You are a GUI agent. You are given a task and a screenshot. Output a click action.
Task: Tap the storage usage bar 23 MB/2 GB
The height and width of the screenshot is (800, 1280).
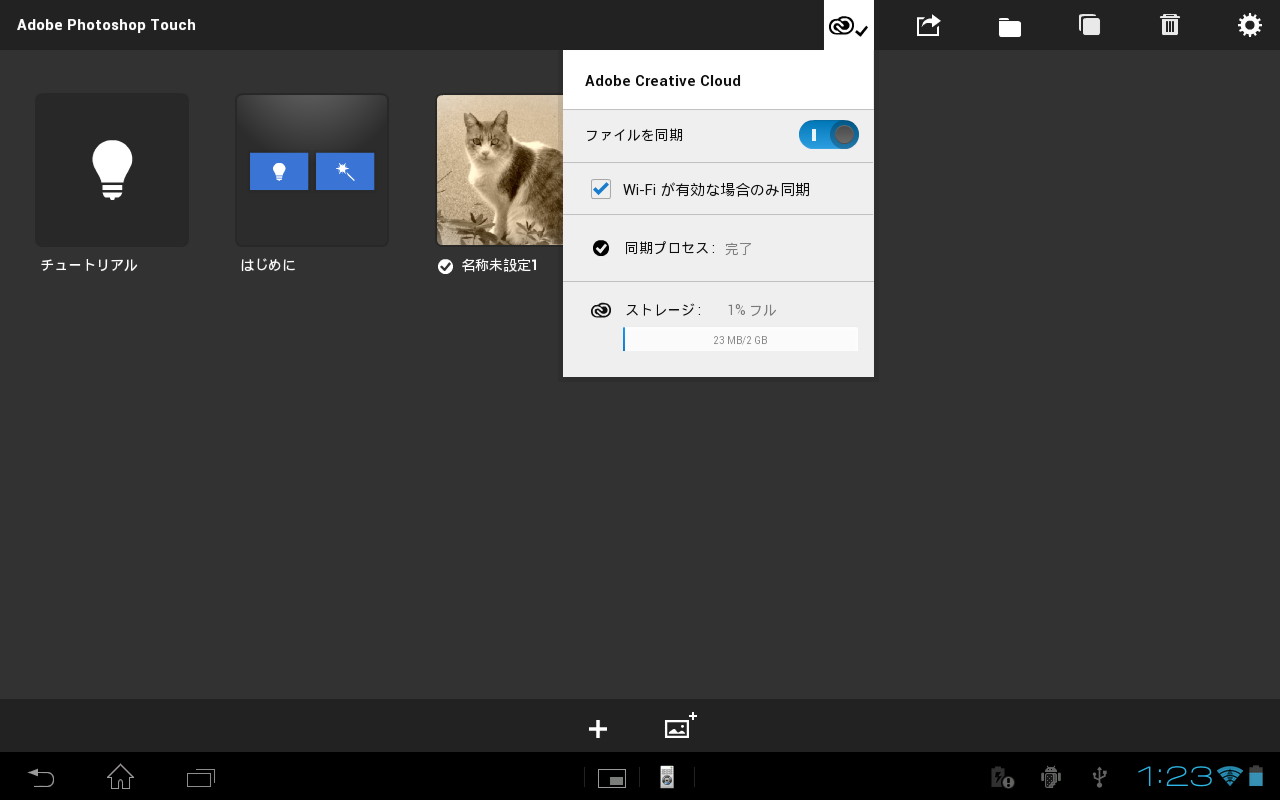coord(740,340)
